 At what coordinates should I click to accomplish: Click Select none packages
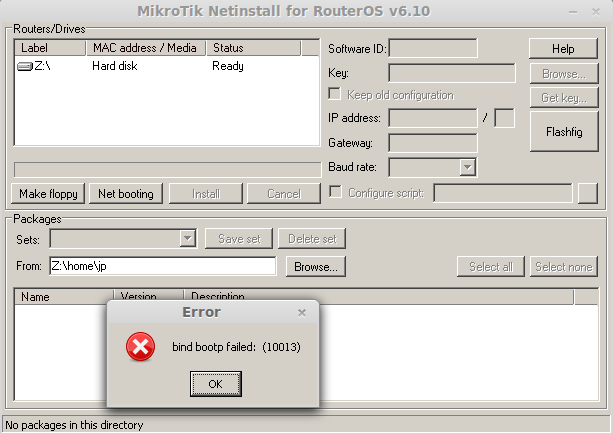point(564,267)
